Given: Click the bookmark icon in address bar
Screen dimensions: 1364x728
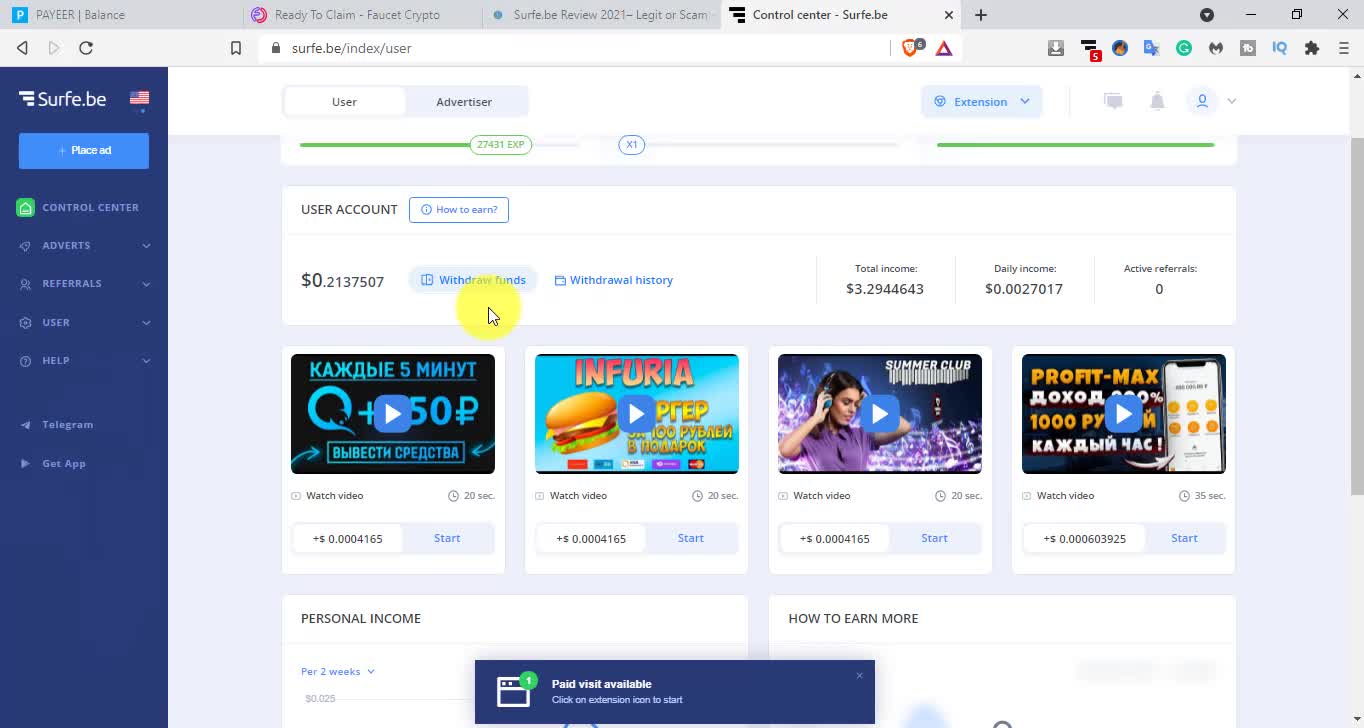Looking at the screenshot, I should pyautogui.click(x=236, y=48).
